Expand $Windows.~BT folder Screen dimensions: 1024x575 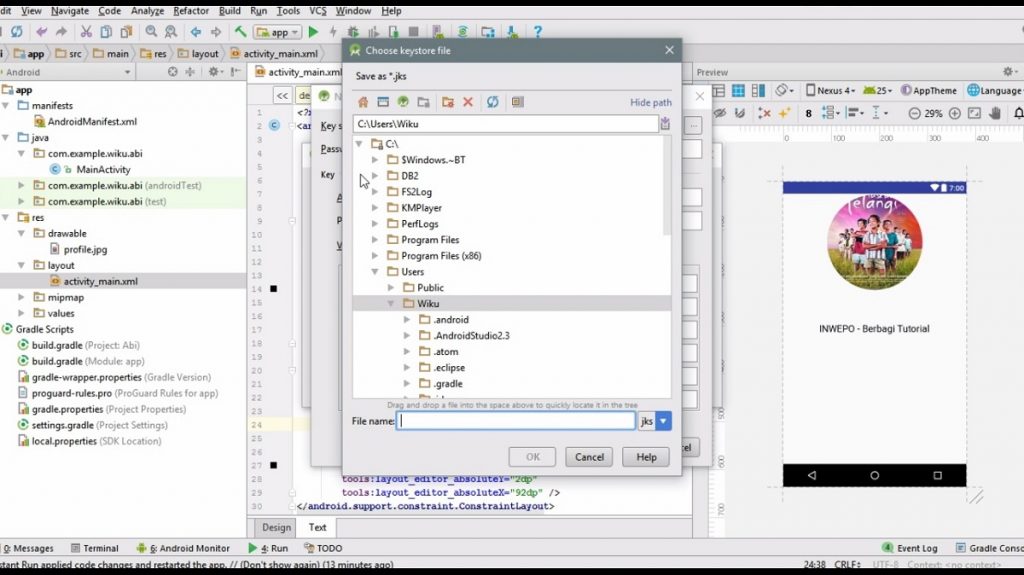375,159
